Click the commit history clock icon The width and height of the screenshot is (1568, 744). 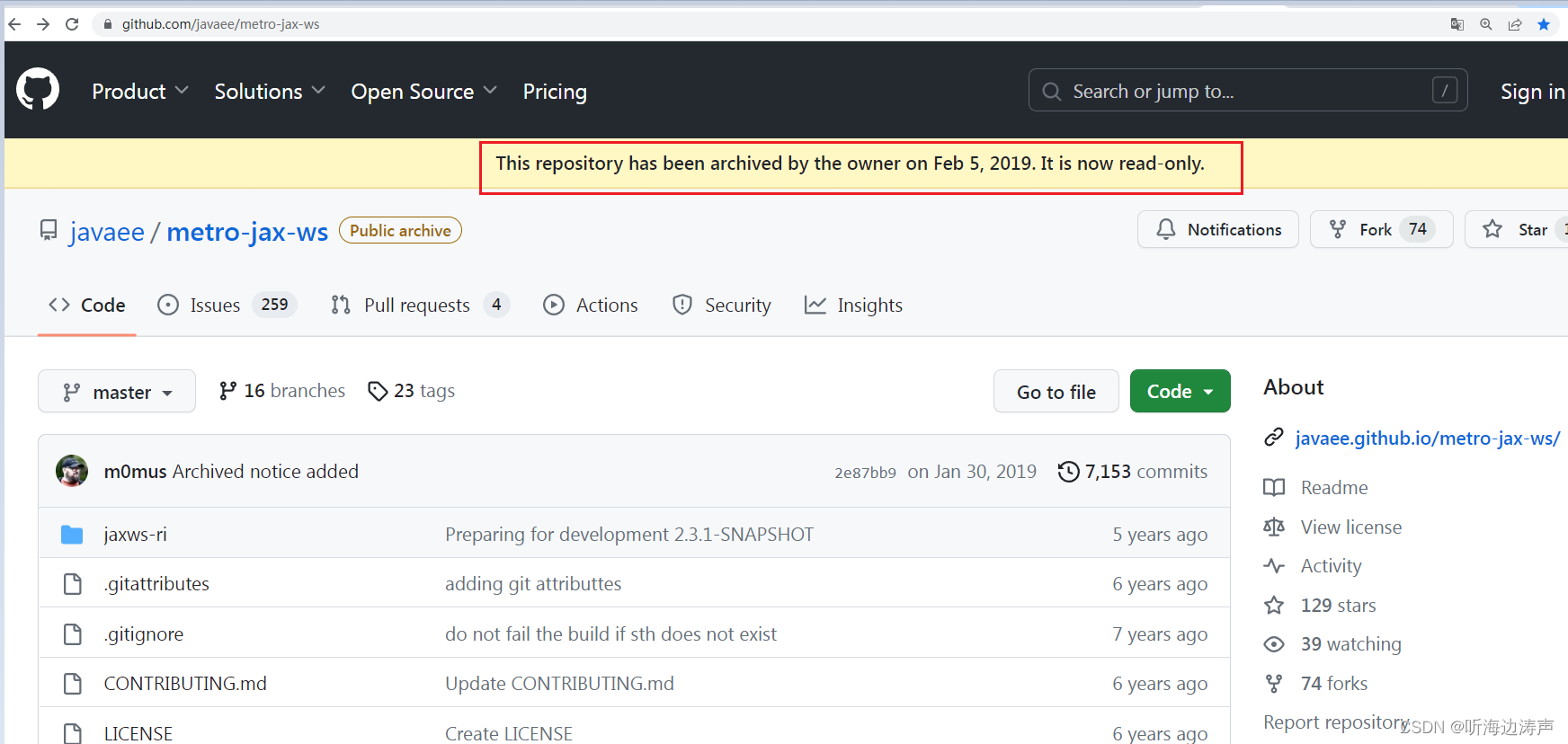pyautogui.click(x=1068, y=472)
